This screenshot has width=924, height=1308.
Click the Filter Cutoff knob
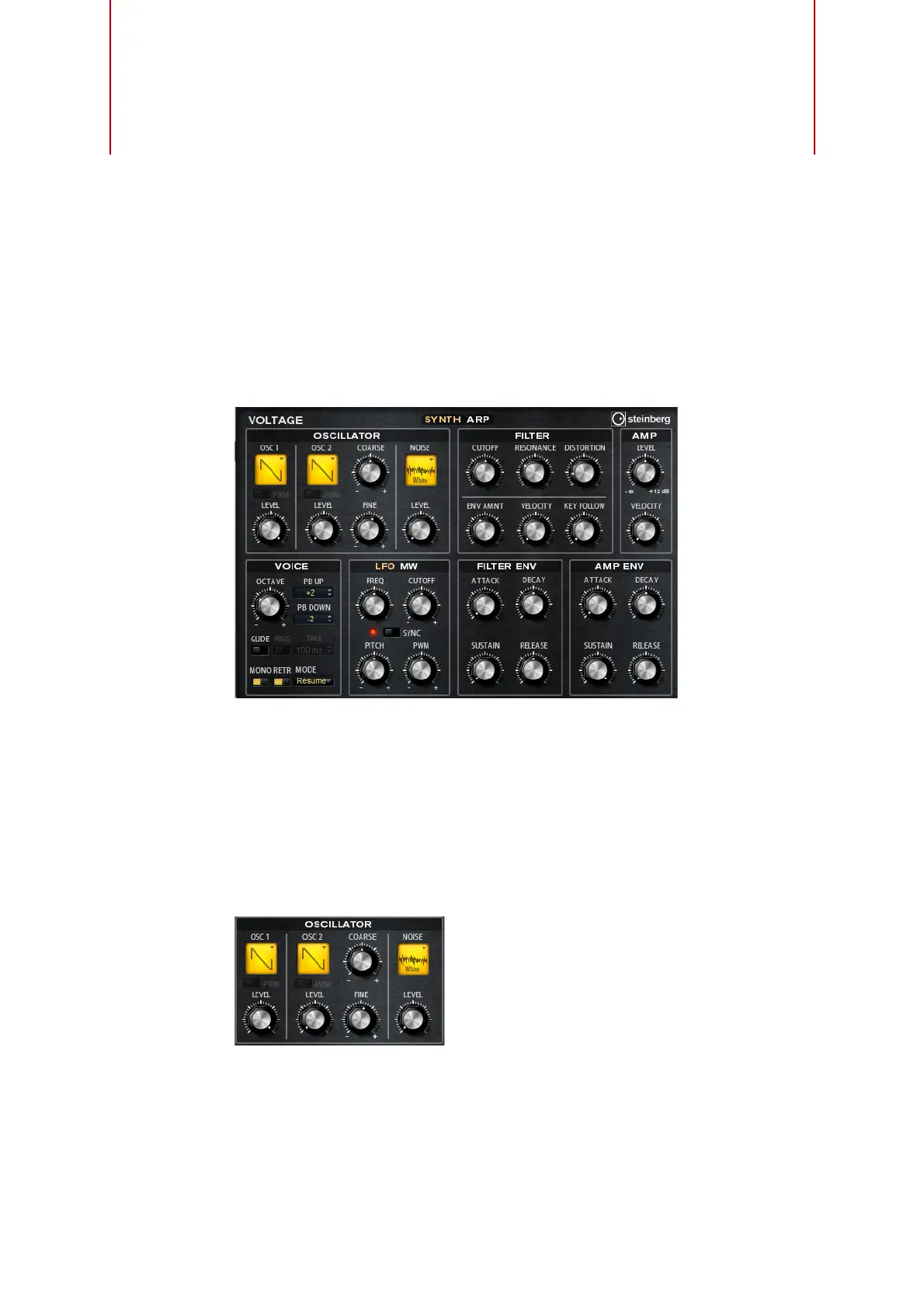point(485,472)
